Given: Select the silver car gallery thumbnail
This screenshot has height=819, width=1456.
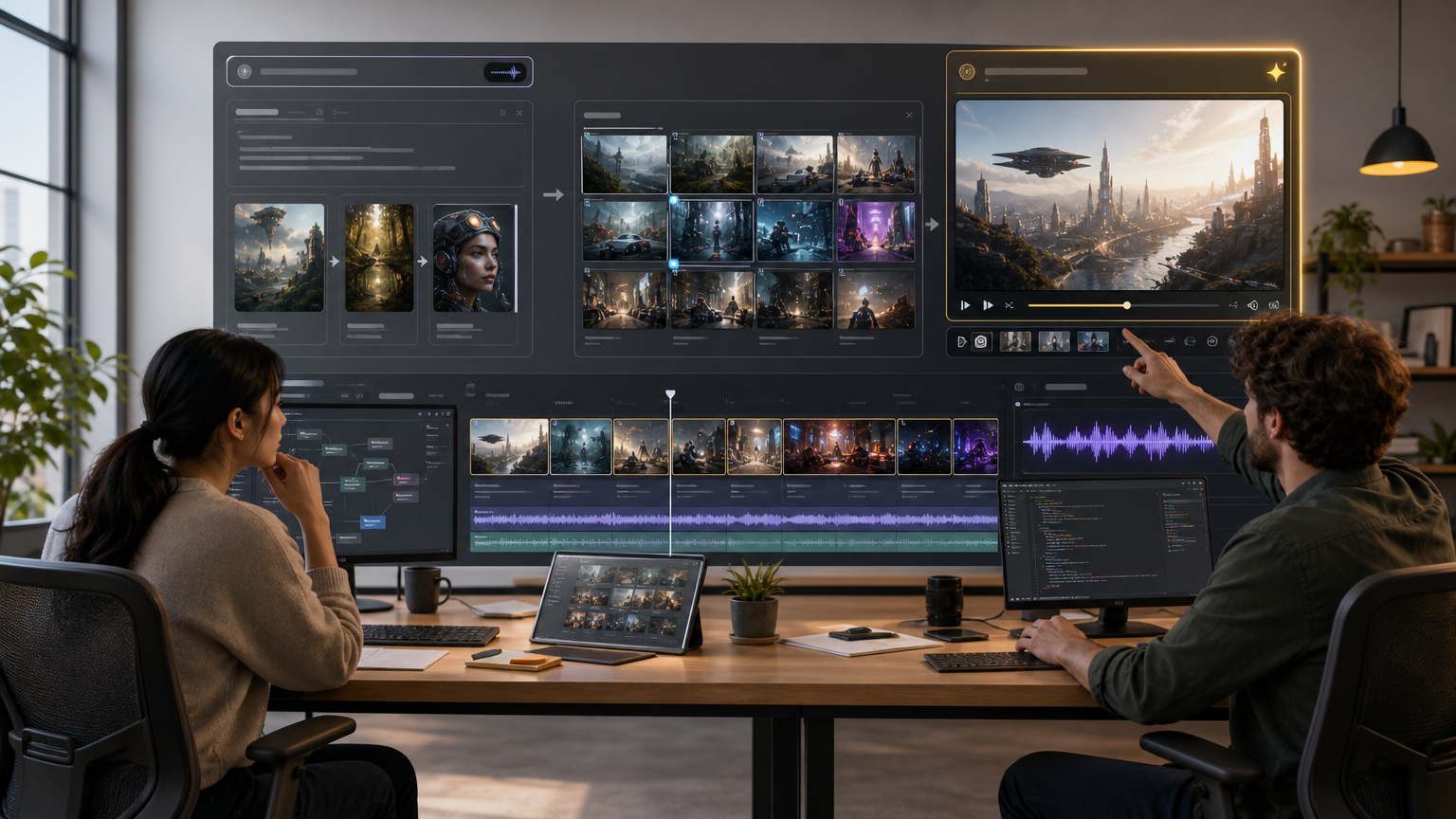Looking at the screenshot, I should (625, 230).
